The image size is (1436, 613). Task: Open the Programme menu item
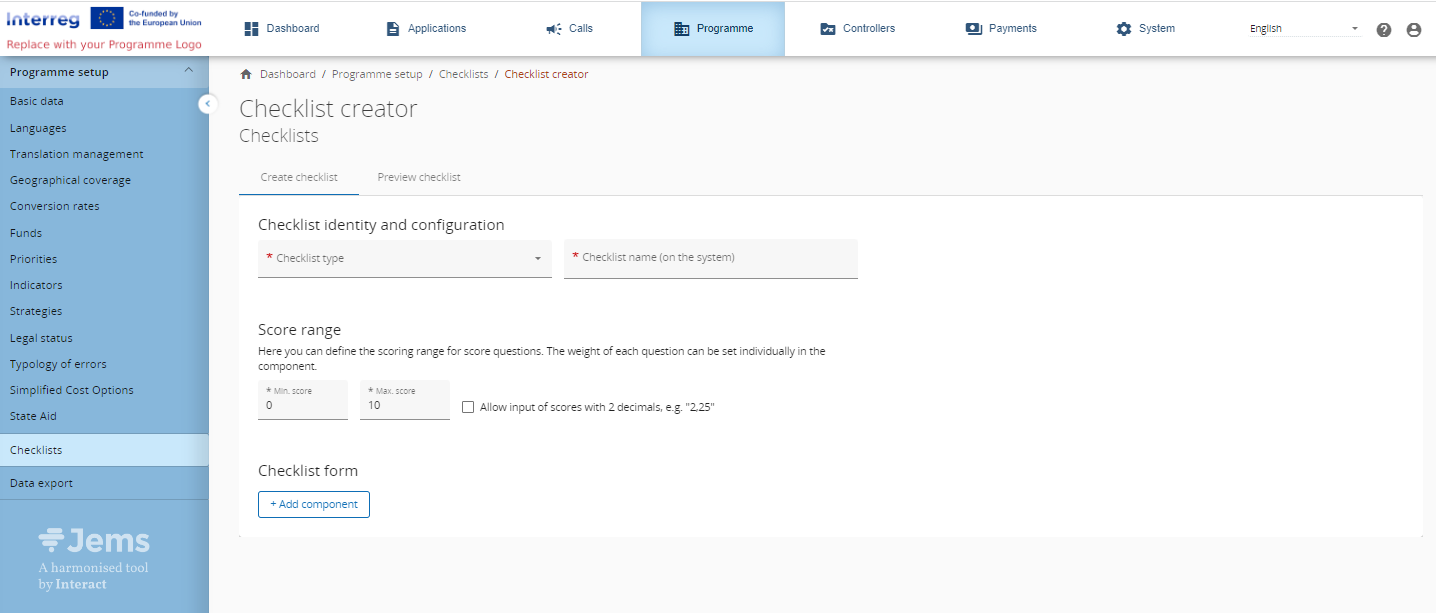point(713,29)
